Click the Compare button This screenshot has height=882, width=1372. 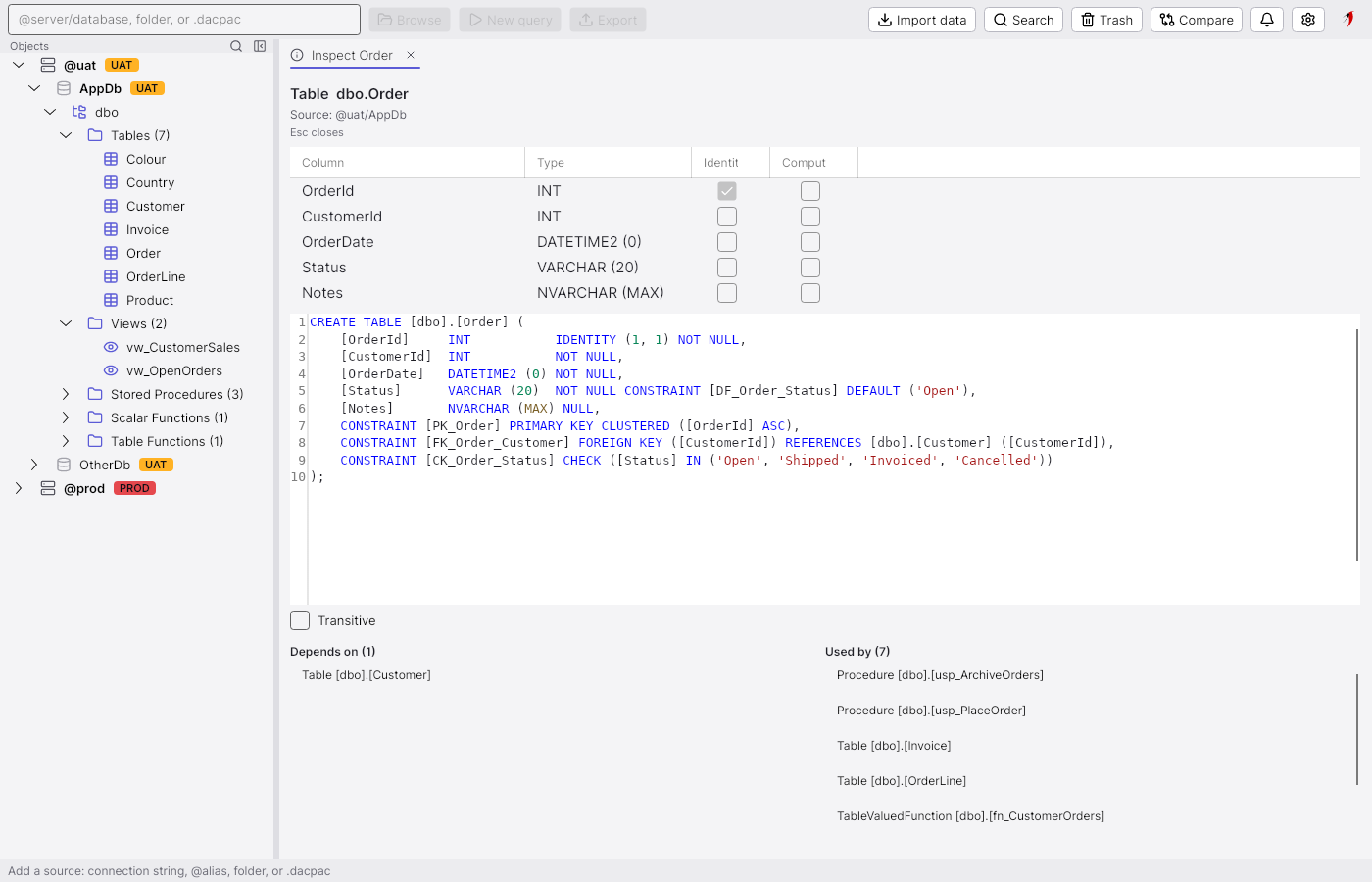point(1197,20)
